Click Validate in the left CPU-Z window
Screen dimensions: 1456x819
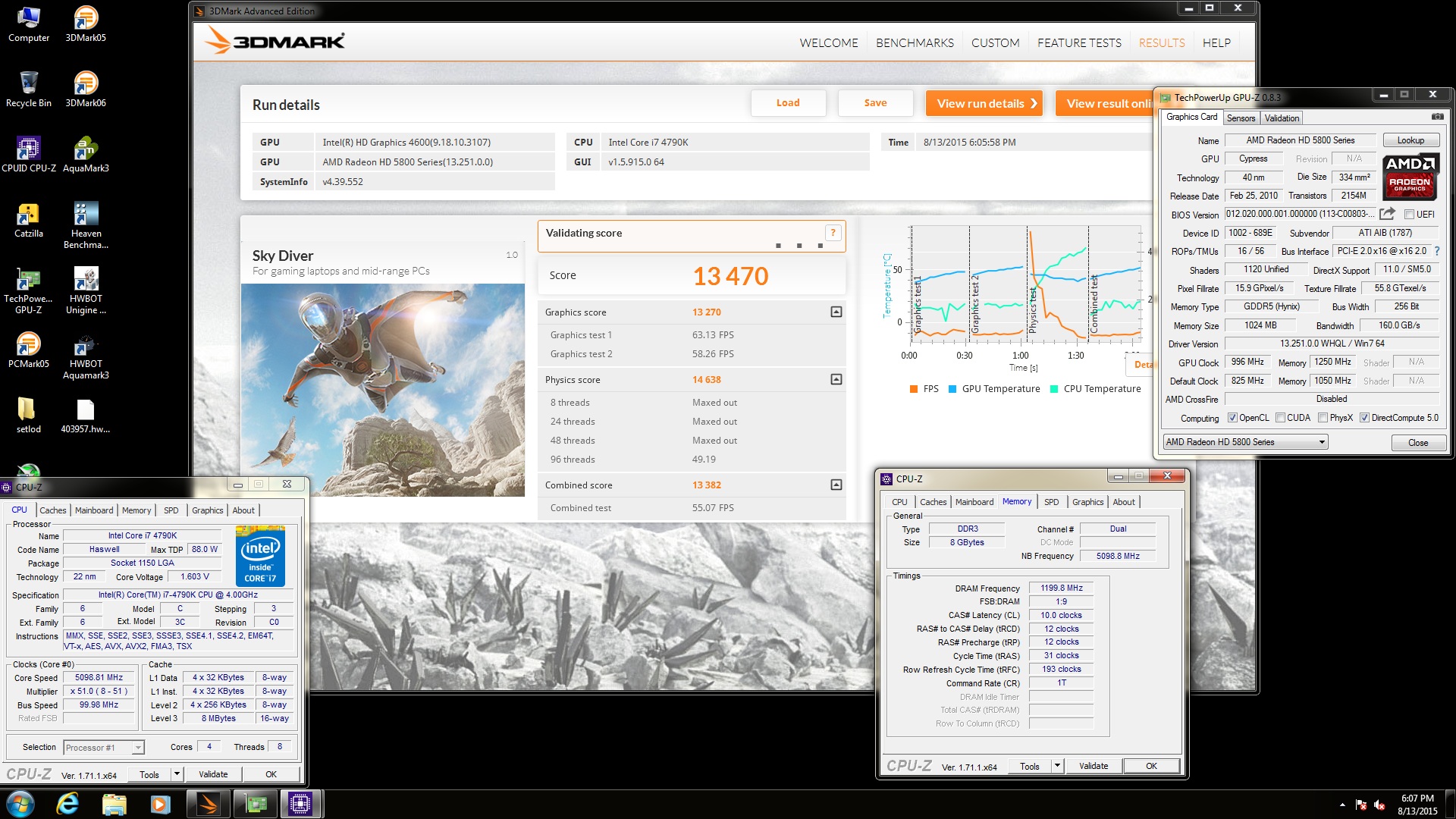point(213,774)
